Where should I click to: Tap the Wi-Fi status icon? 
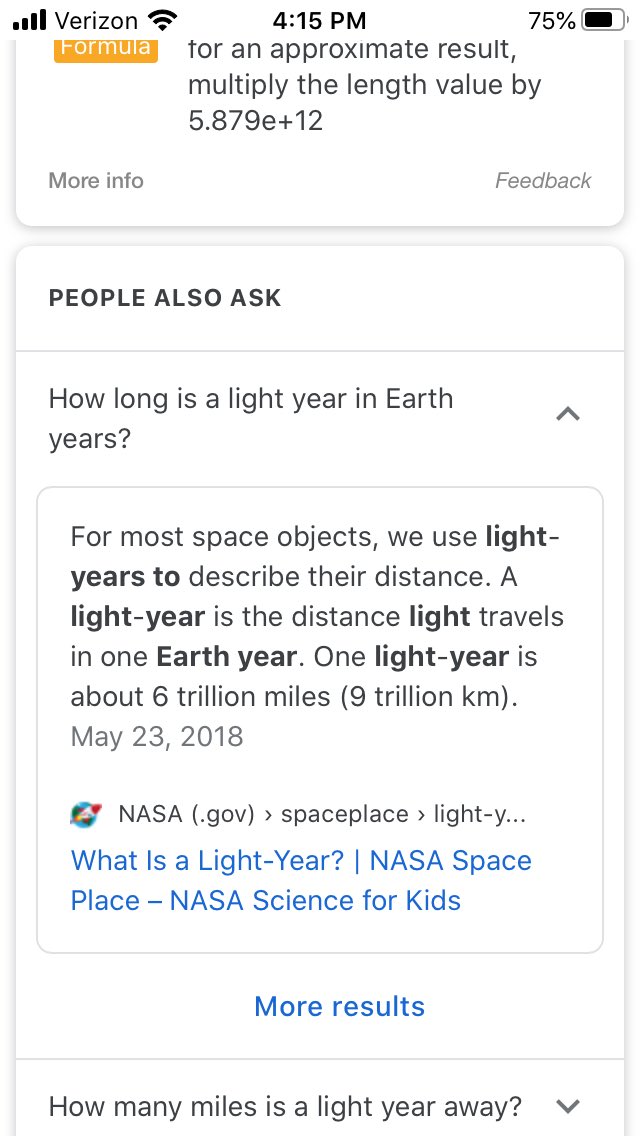(161, 20)
